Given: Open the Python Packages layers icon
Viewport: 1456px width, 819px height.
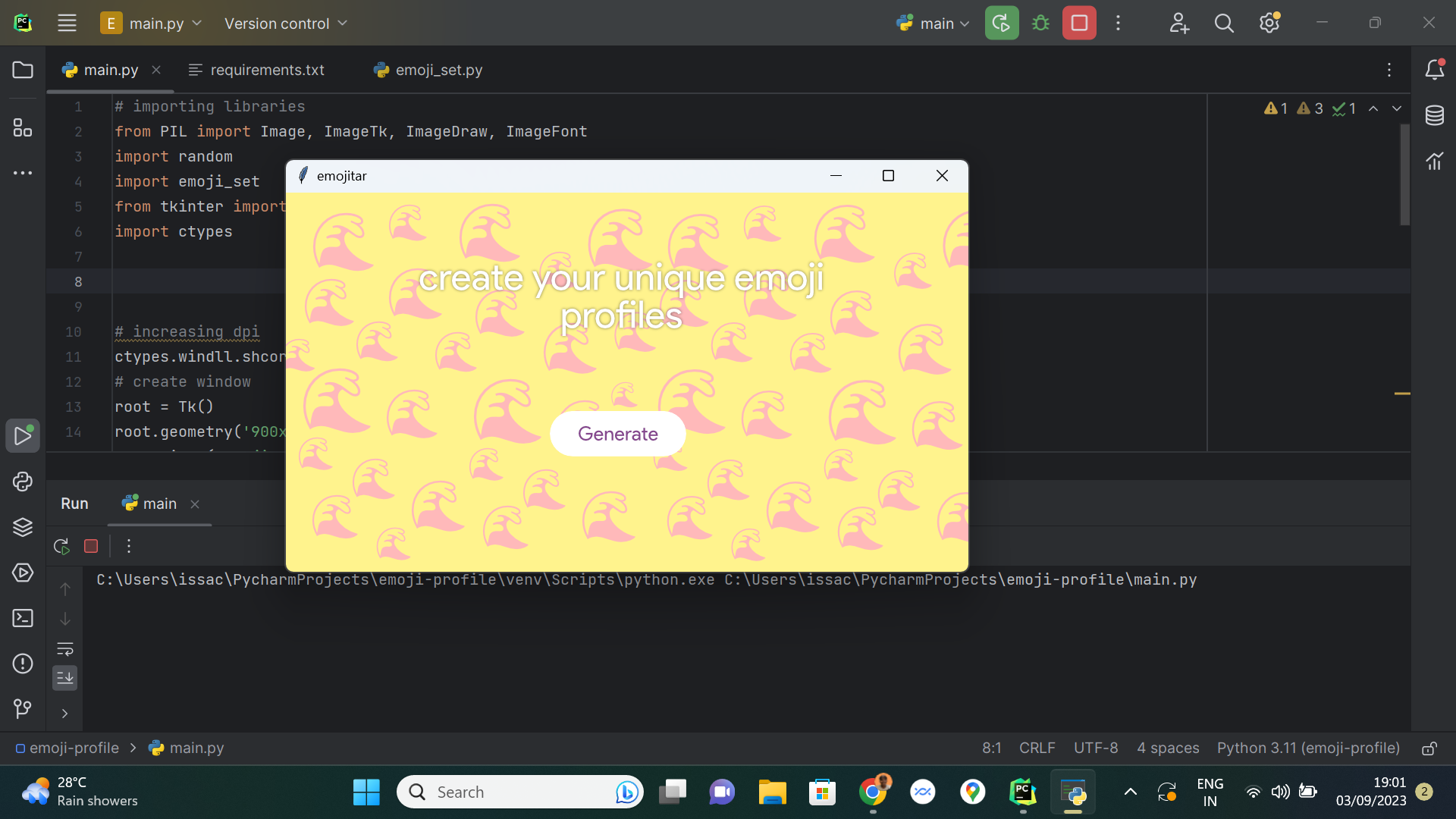Looking at the screenshot, I should click(23, 527).
